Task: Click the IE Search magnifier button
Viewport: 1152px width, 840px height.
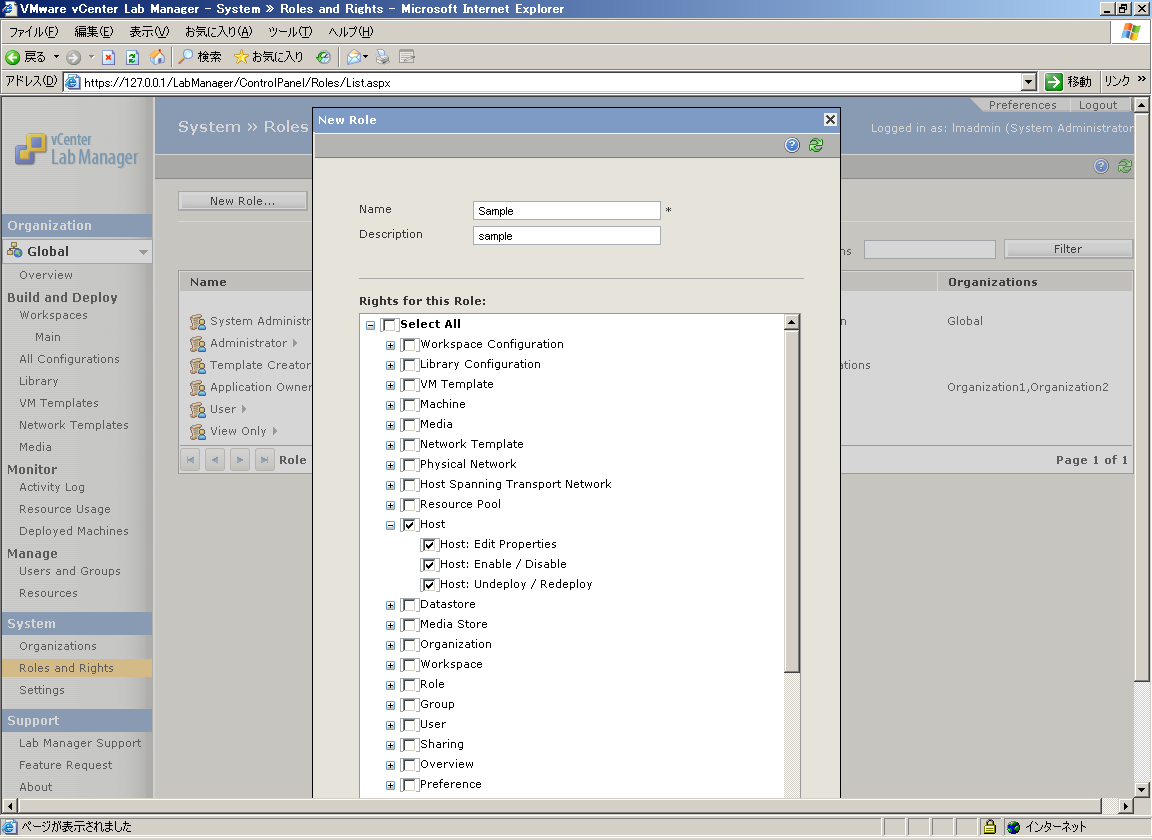Action: (200, 57)
